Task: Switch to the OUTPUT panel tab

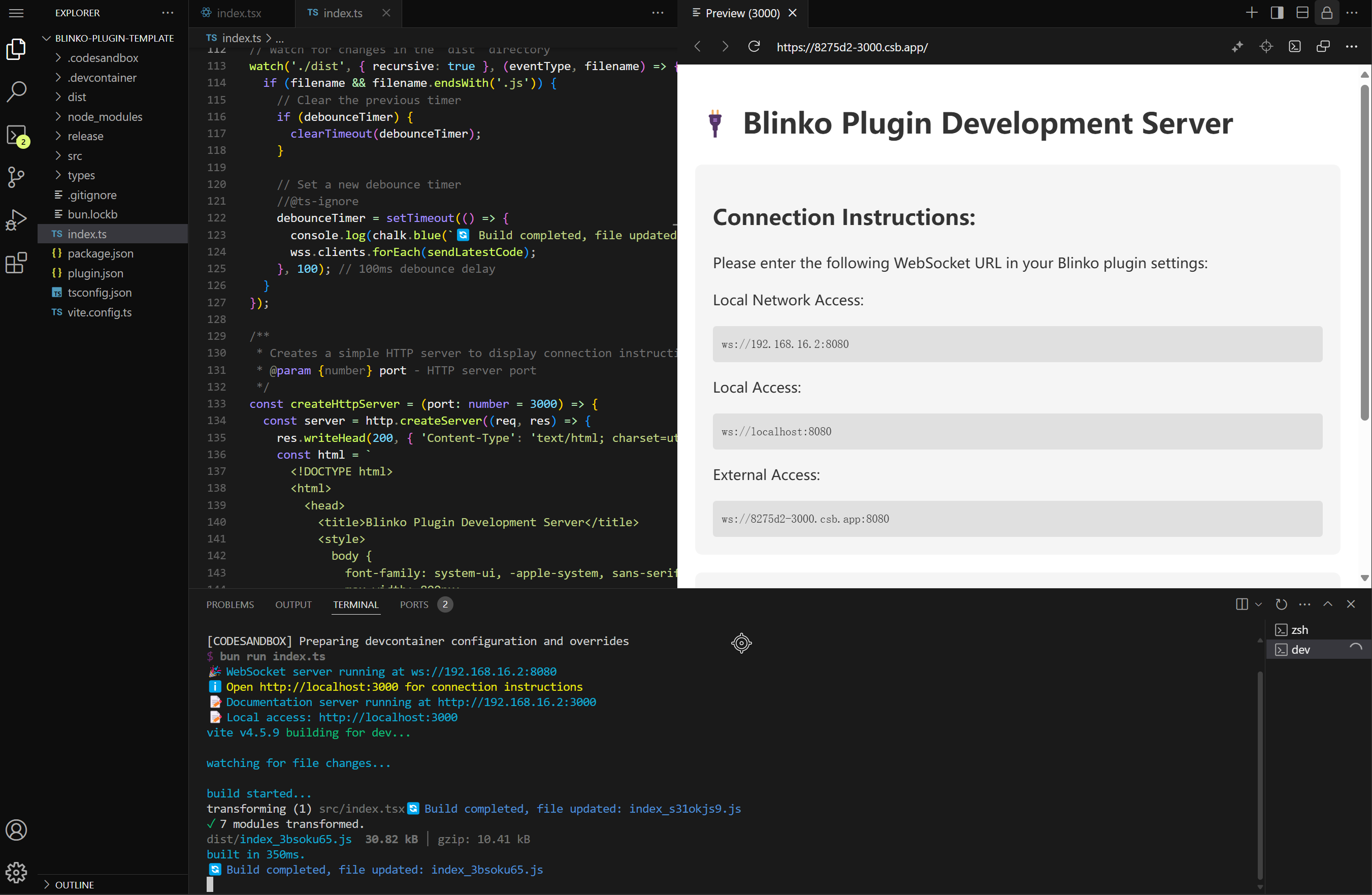Action: pyautogui.click(x=293, y=604)
